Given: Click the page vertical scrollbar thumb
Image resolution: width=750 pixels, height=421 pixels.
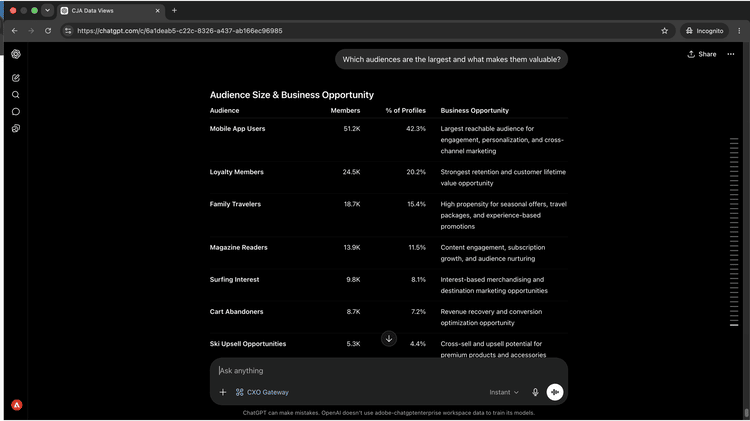Looking at the screenshot, I should tap(747, 412).
